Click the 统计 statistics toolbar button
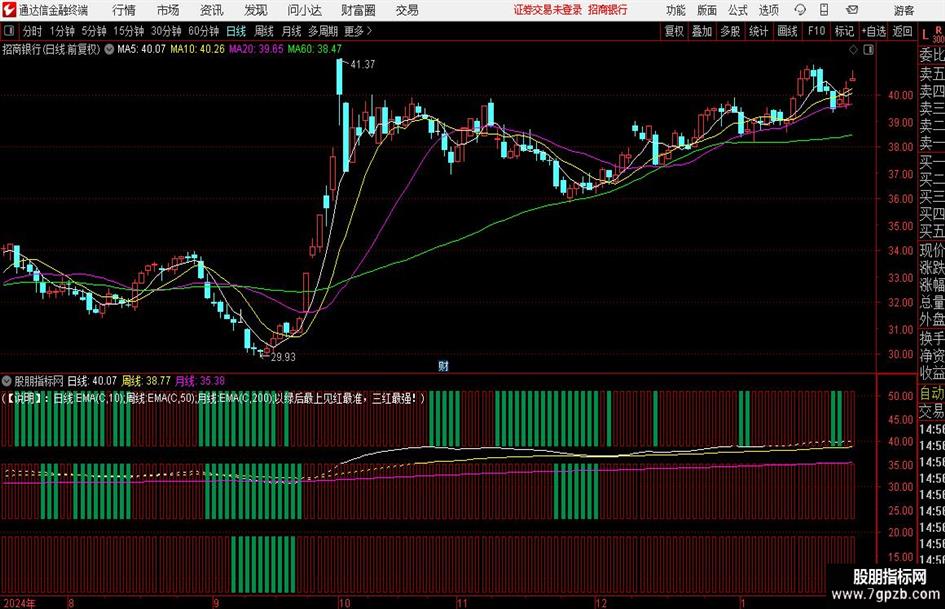The width and height of the screenshot is (945, 609). point(759,31)
